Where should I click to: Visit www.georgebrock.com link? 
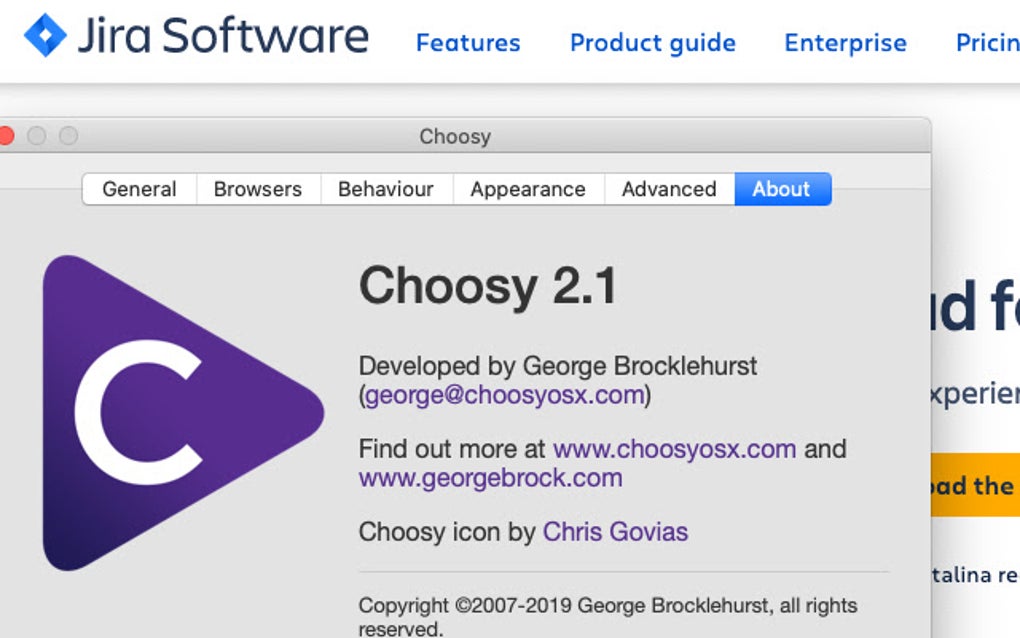pyautogui.click(x=490, y=478)
